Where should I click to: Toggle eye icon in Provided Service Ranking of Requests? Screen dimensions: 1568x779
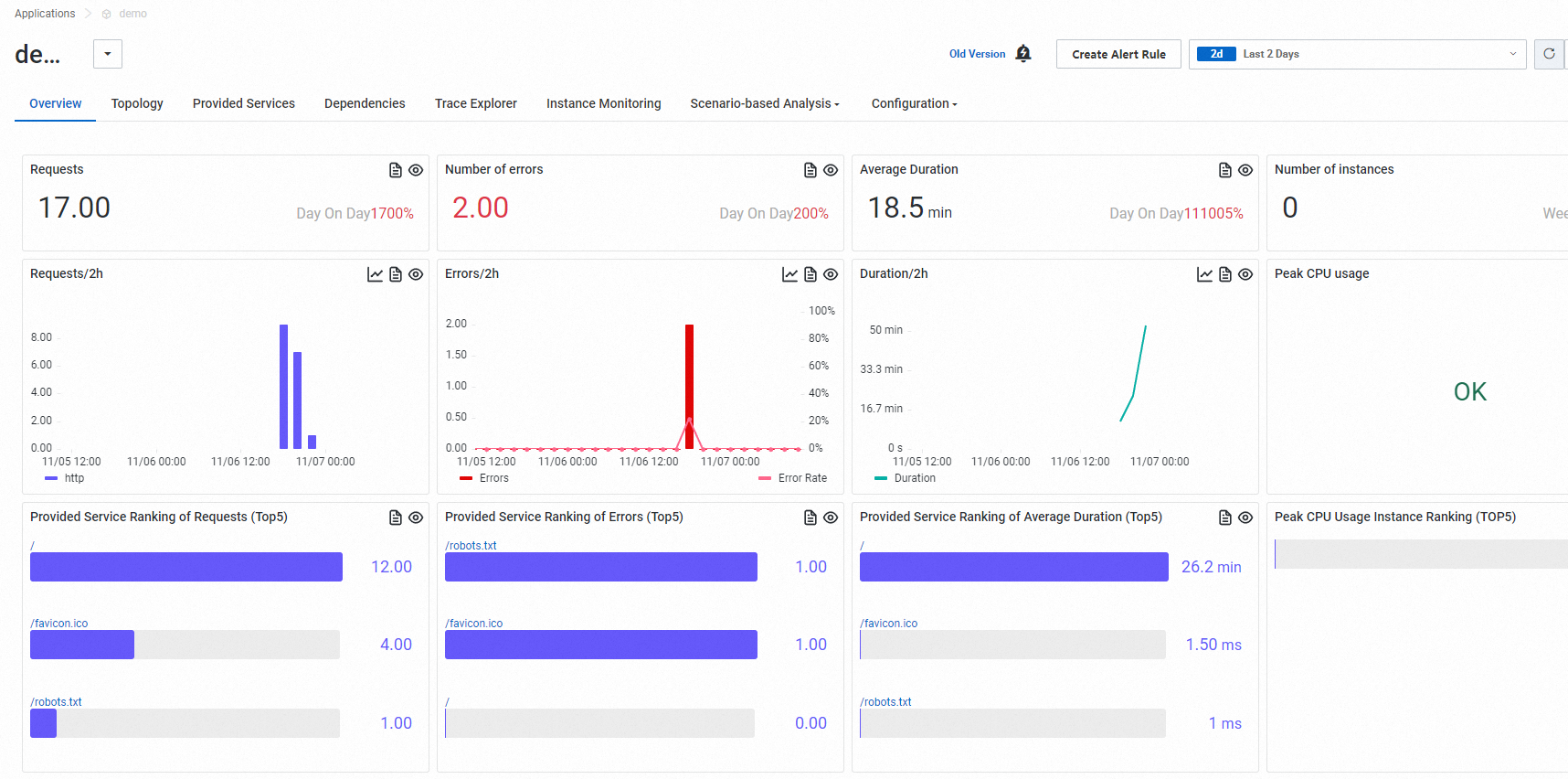point(416,518)
